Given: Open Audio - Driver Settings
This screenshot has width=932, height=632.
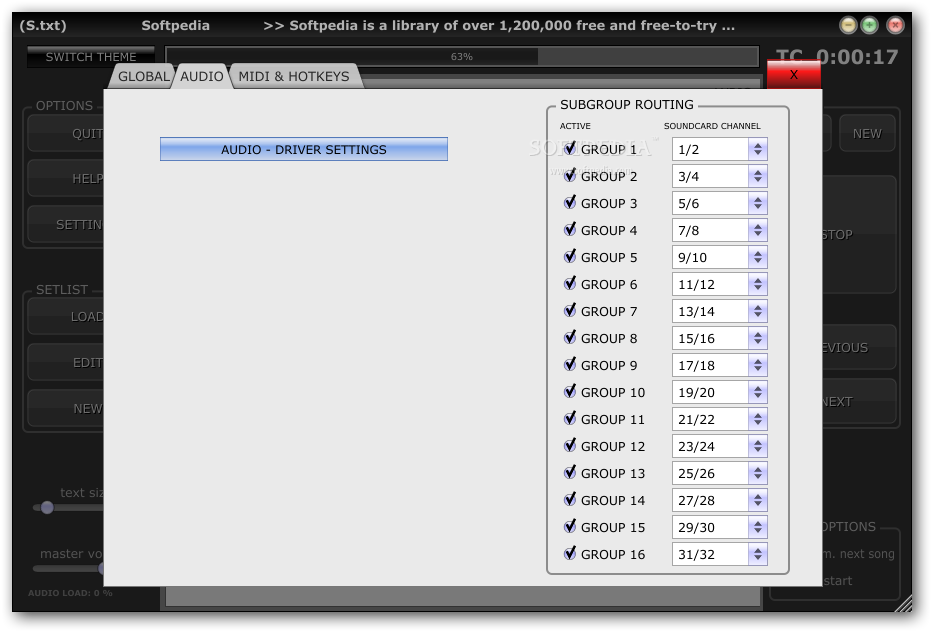Looking at the screenshot, I should point(303,149).
